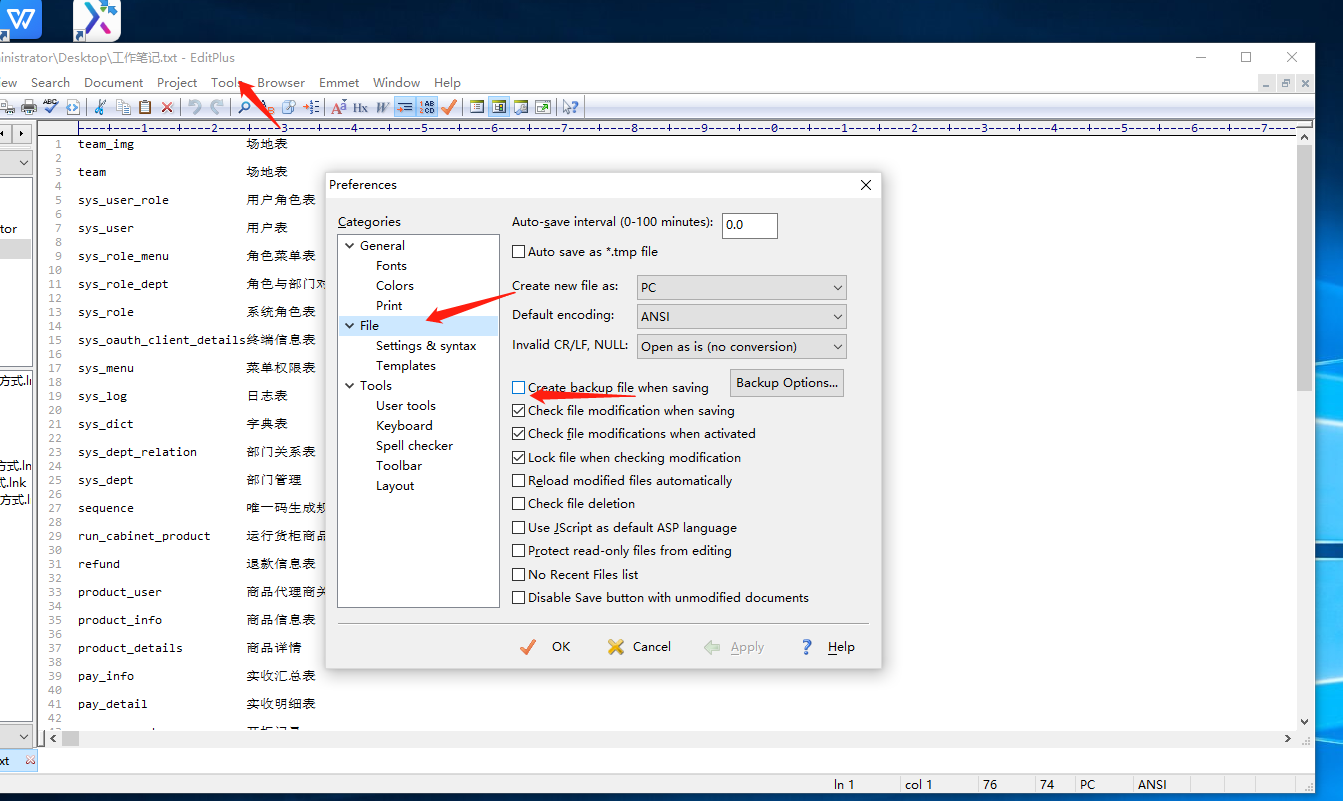Image resolution: width=1343 pixels, height=801 pixels.
Task: Open the blue X-logo desktop shortcut
Action: click(98, 19)
